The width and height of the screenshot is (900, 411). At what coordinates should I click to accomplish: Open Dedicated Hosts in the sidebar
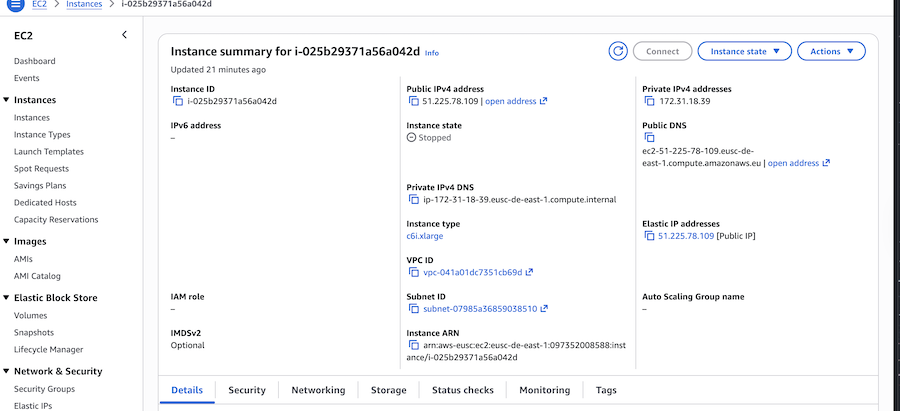45,203
